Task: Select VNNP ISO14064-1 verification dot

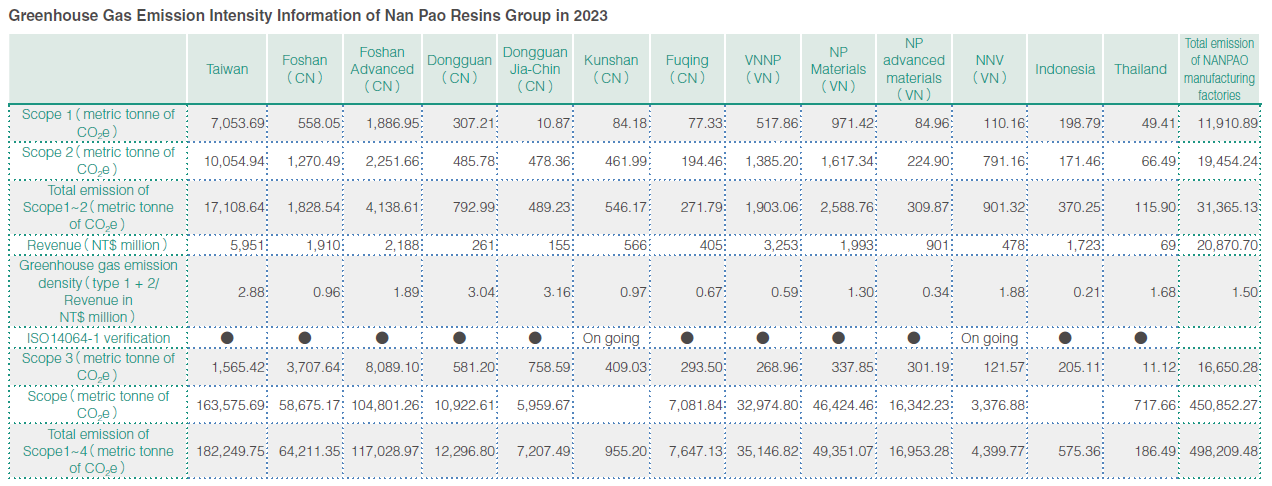Action: point(763,338)
